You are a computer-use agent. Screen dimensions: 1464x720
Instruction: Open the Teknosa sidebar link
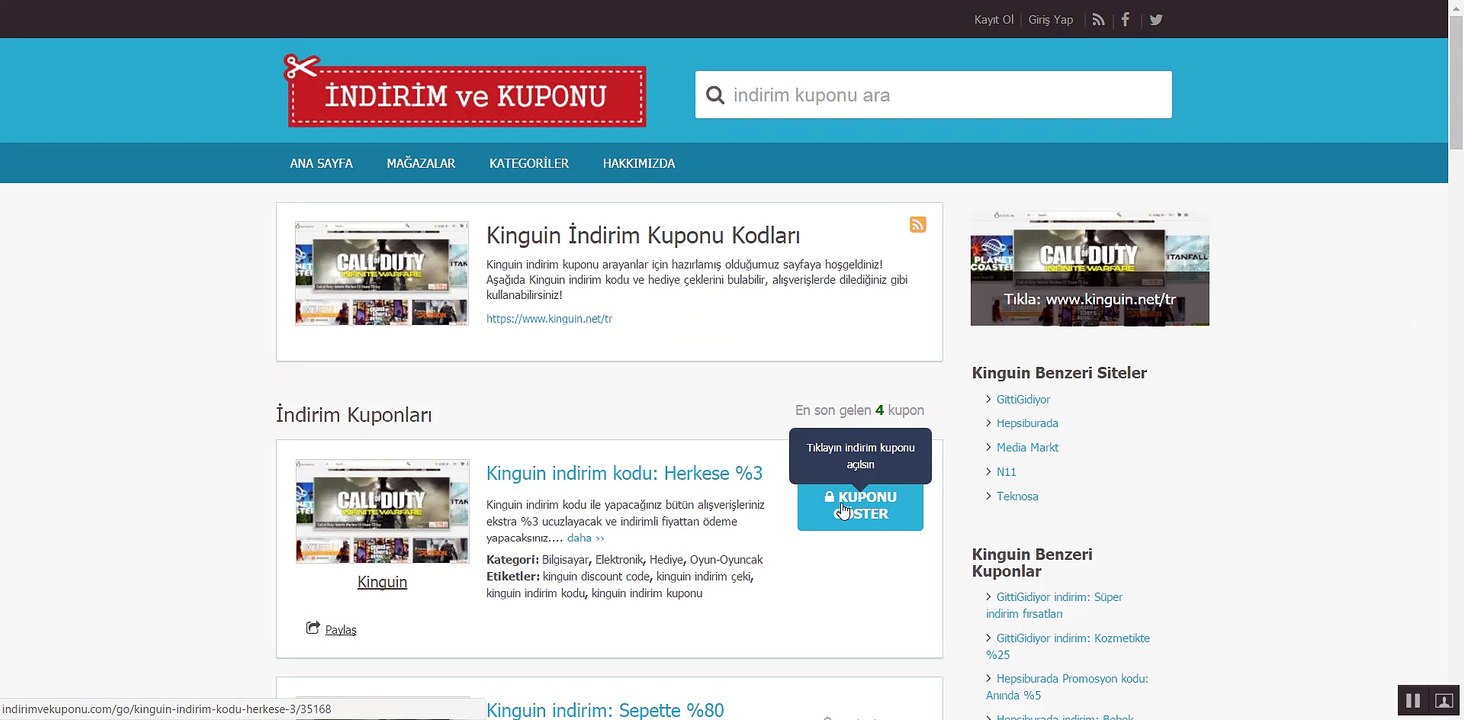point(1017,496)
